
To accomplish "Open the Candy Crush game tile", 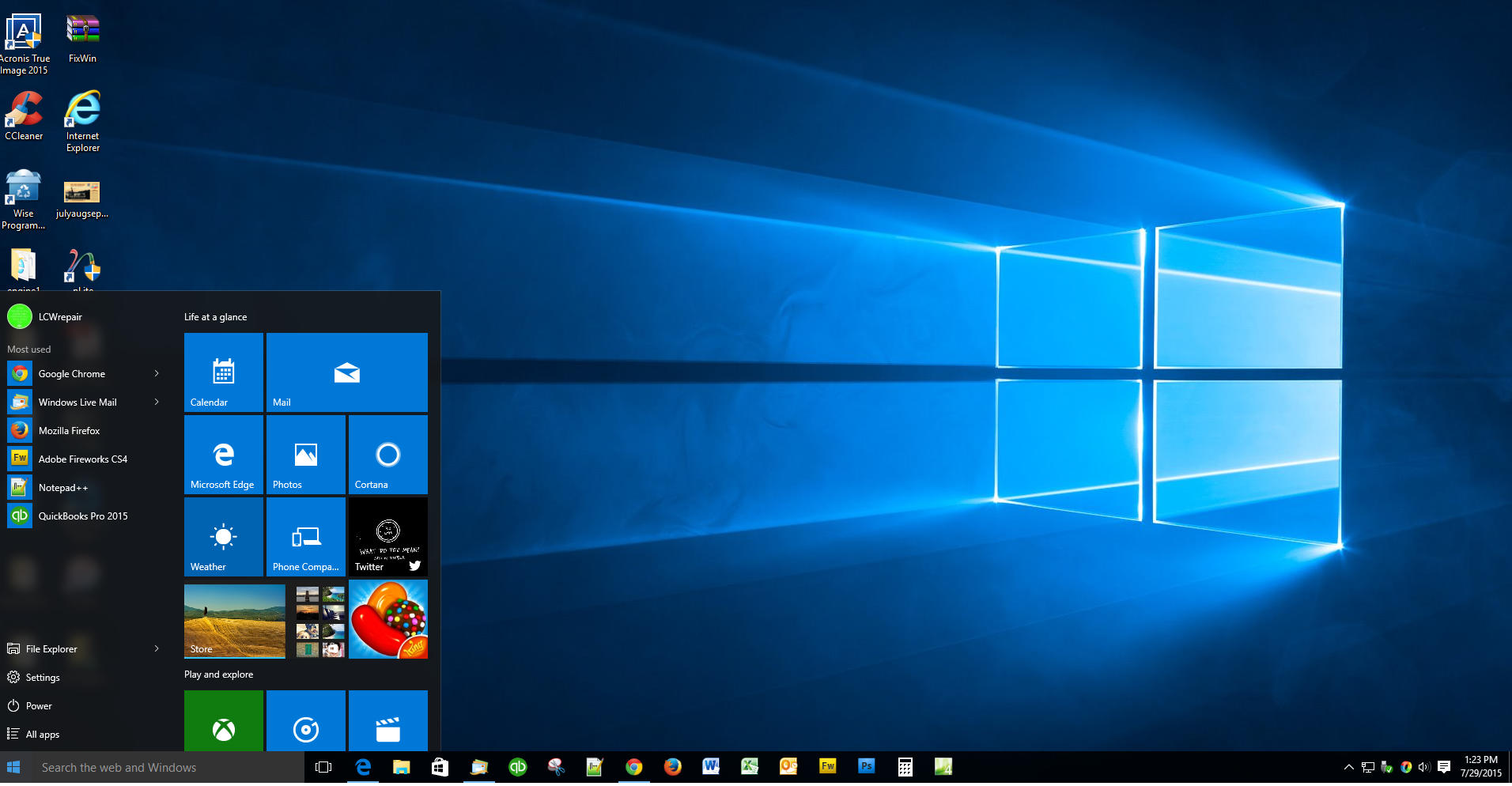I will coord(388,619).
